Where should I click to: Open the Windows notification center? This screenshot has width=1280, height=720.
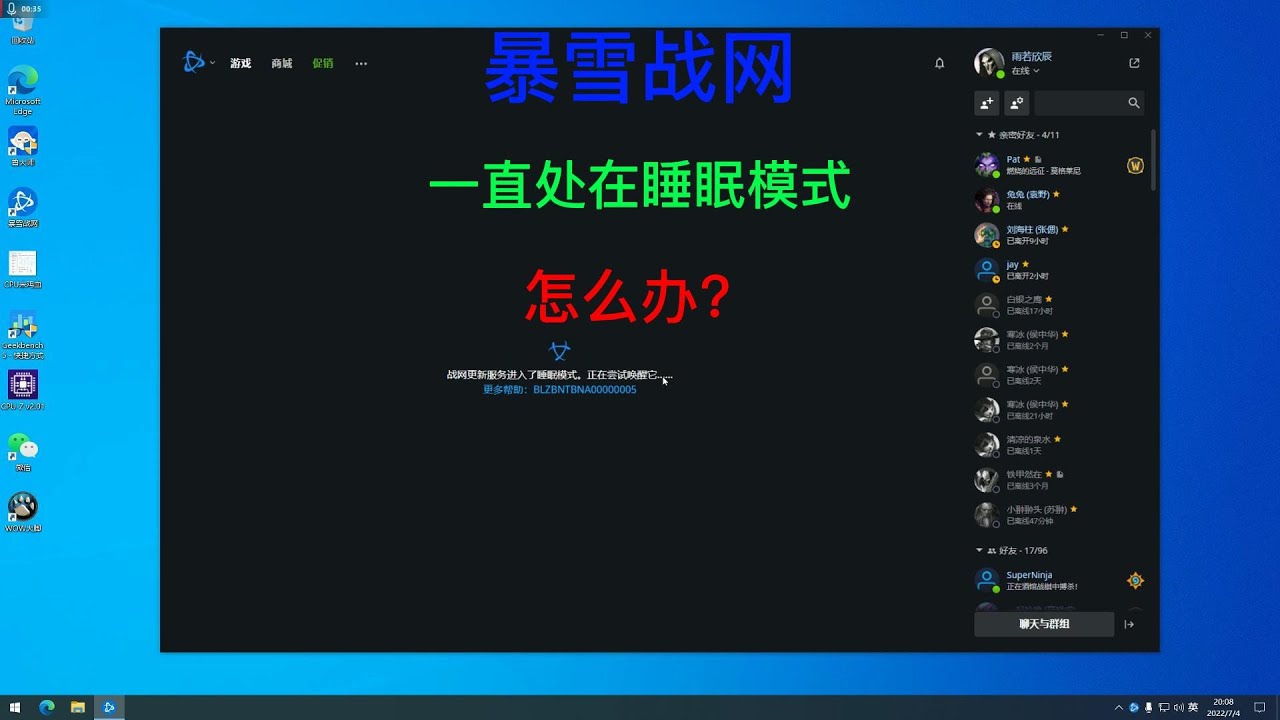pyautogui.click(x=1260, y=707)
